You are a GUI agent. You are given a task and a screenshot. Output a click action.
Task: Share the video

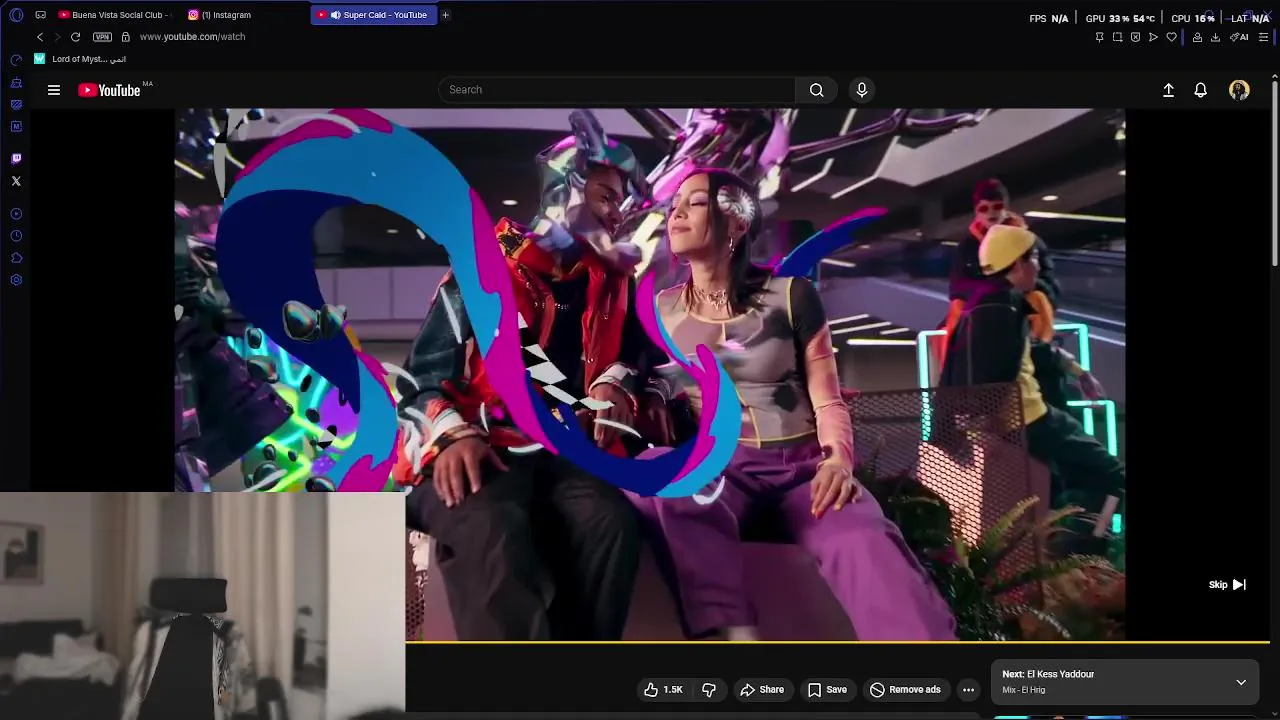[x=761, y=690]
